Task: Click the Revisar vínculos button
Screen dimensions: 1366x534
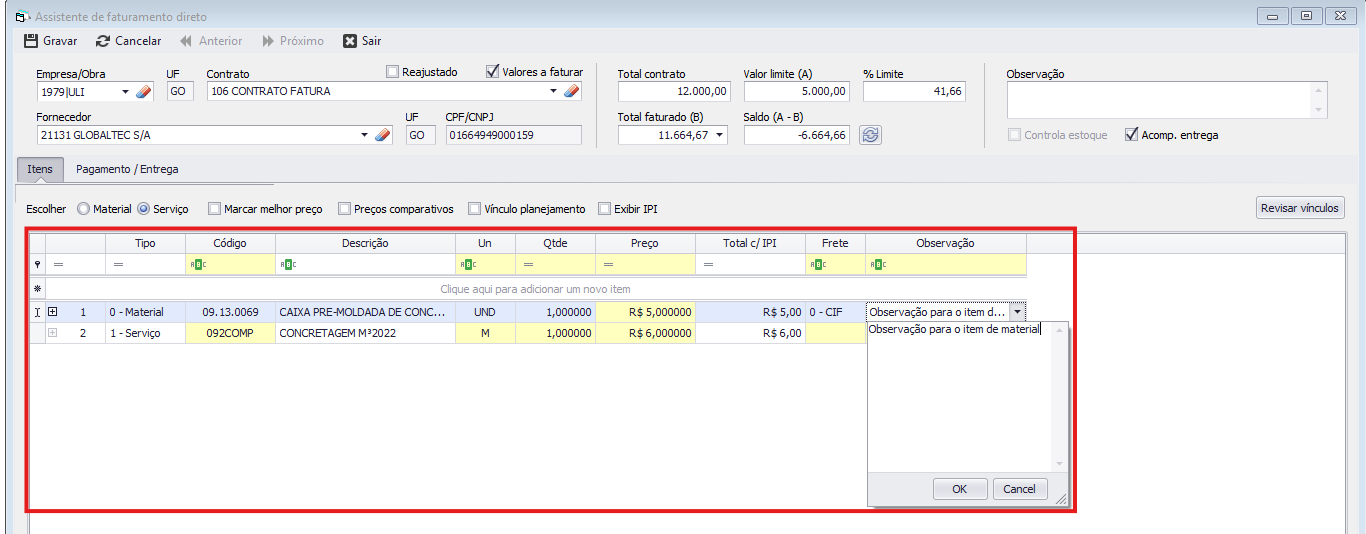Action: click(1300, 208)
